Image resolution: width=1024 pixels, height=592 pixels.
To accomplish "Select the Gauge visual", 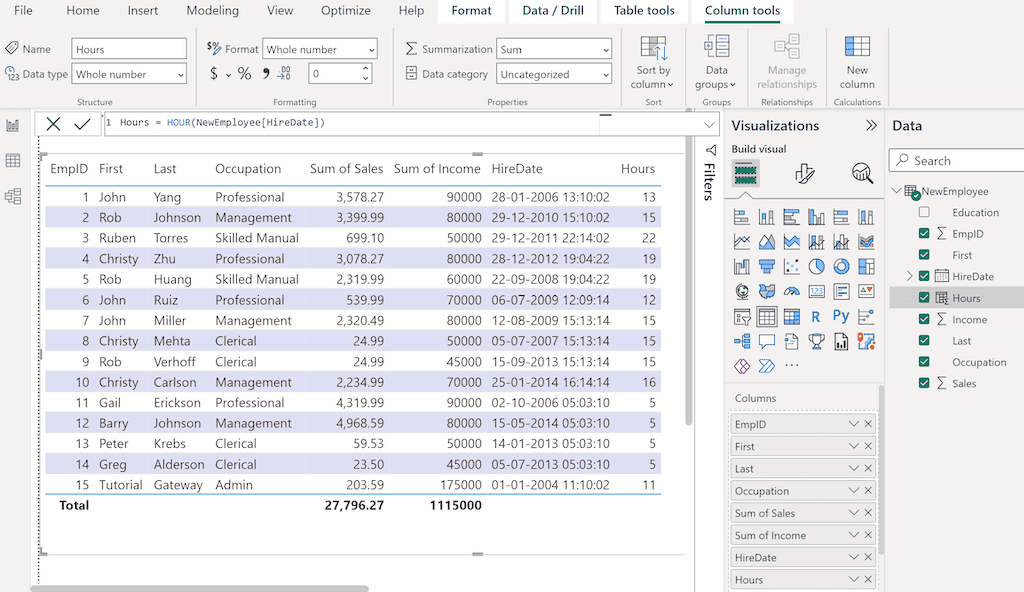I will coord(791,291).
